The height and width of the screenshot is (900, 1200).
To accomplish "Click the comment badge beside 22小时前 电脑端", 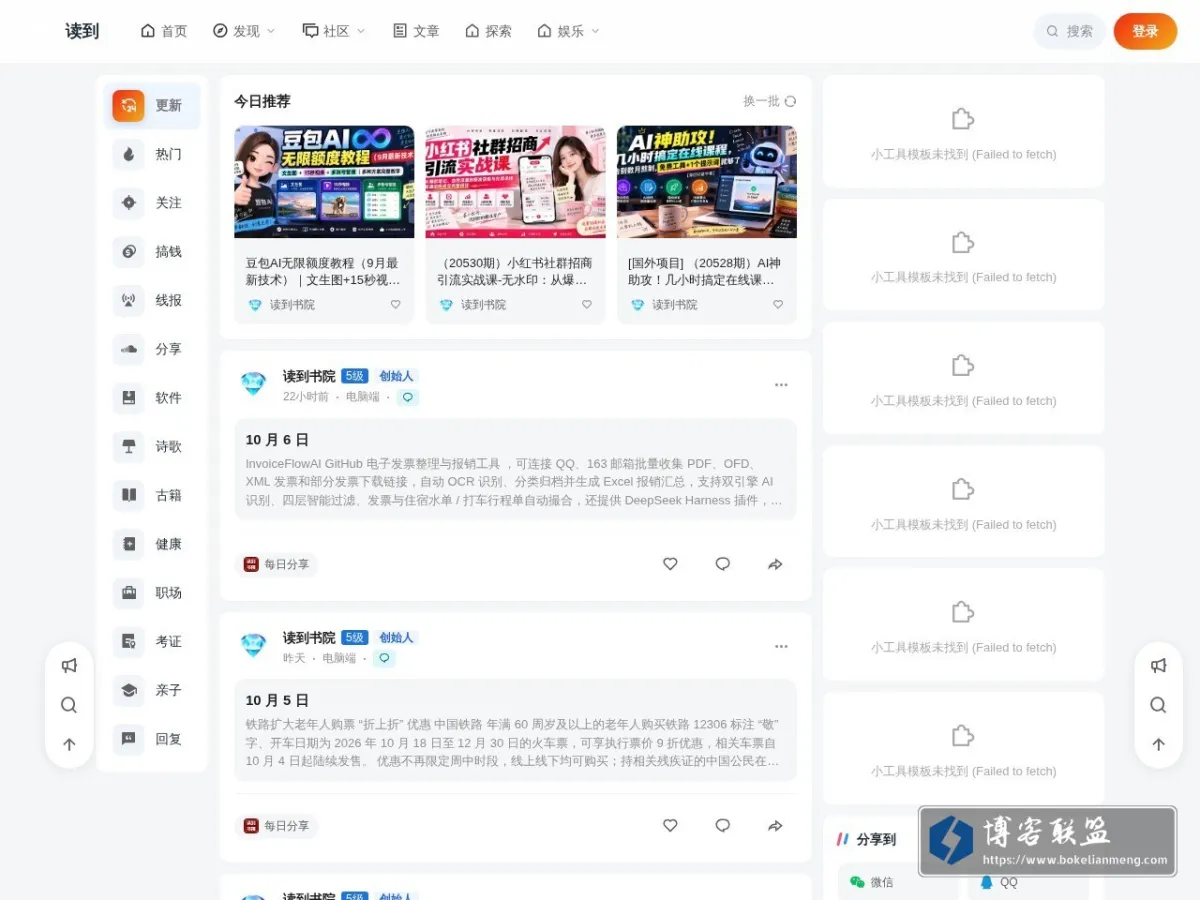I will (x=407, y=397).
